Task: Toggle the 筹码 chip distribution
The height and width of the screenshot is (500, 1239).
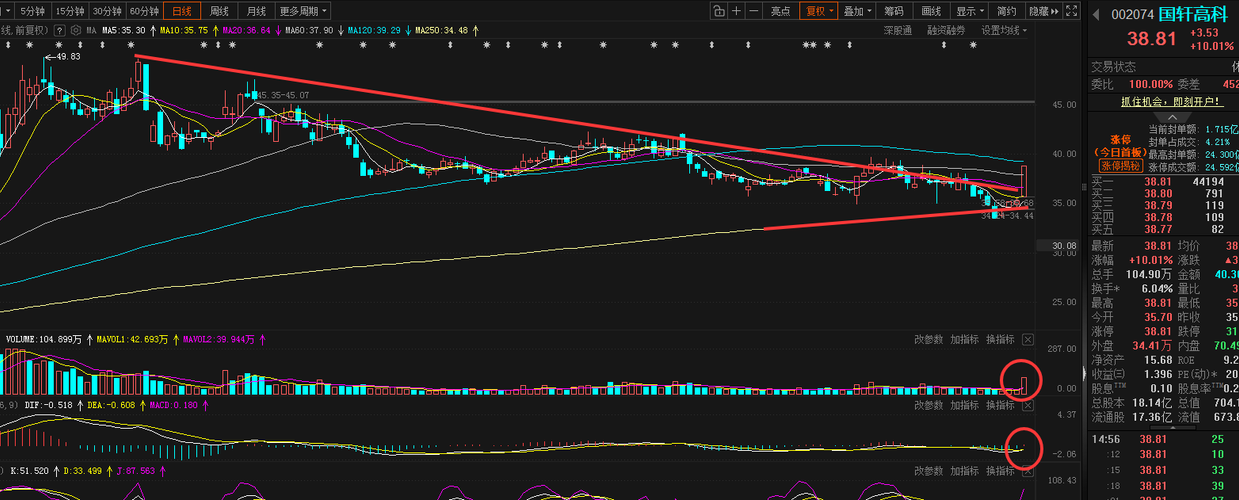Action: pyautogui.click(x=894, y=11)
